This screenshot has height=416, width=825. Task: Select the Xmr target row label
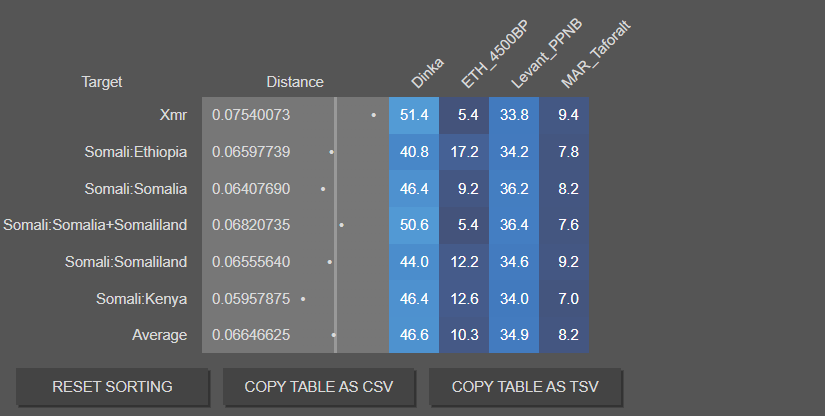[173, 115]
